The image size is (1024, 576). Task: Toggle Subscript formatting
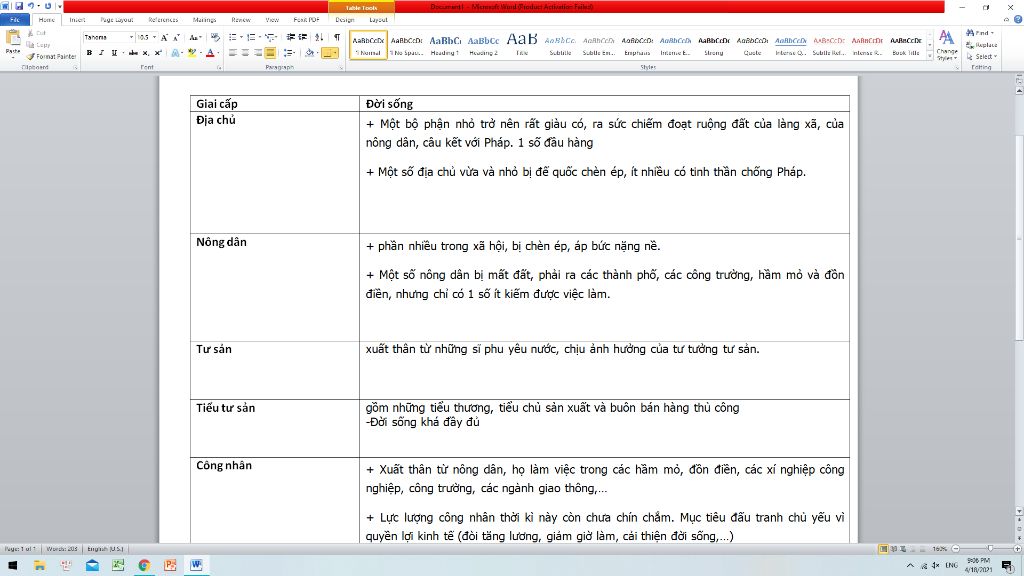tap(146, 53)
